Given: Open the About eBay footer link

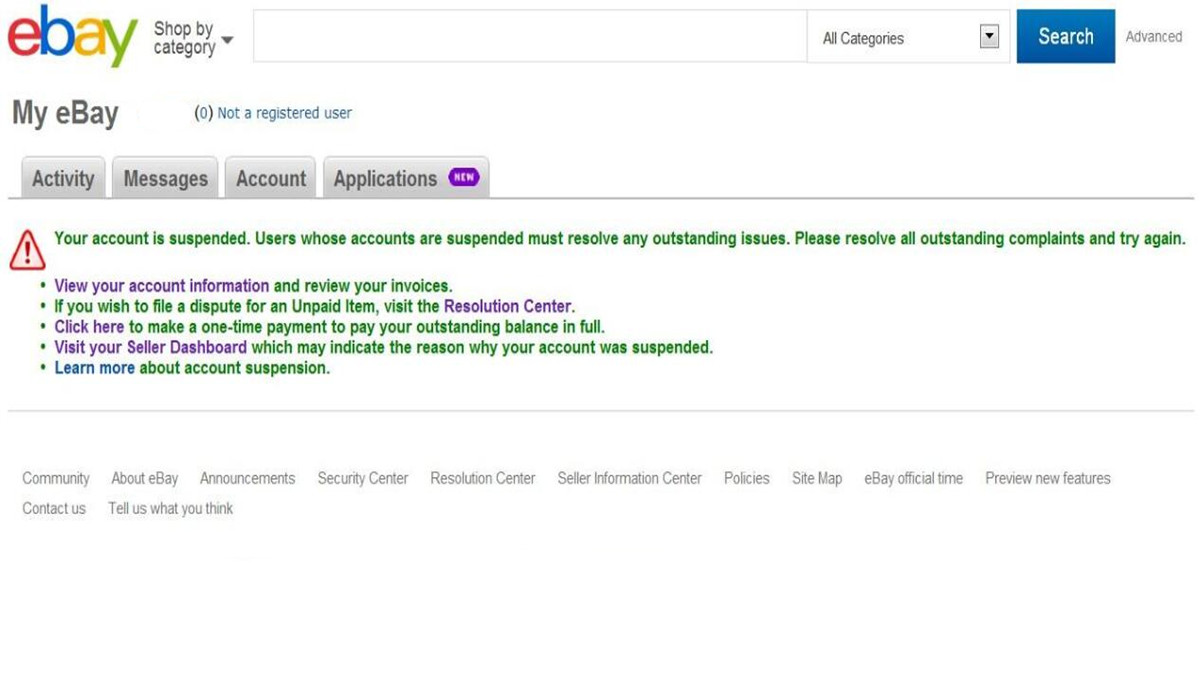Looking at the screenshot, I should 145,479.
